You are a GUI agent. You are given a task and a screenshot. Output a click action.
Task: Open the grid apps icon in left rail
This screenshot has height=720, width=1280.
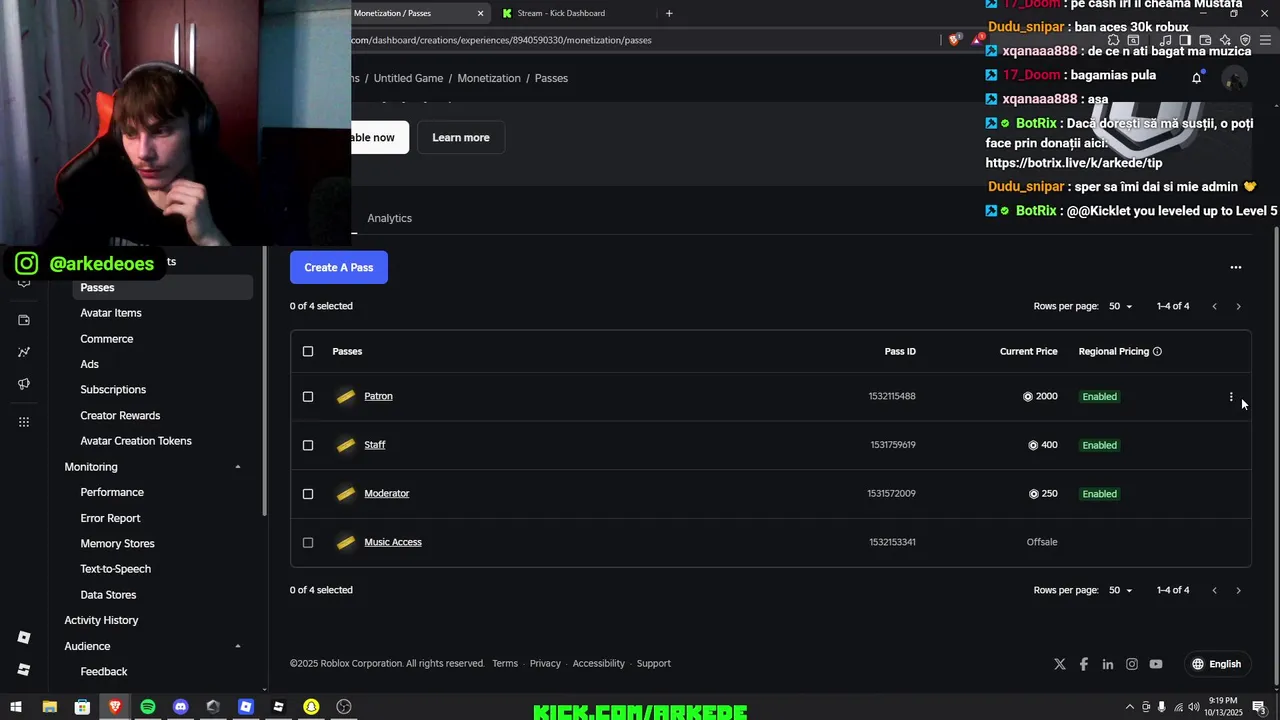point(24,422)
